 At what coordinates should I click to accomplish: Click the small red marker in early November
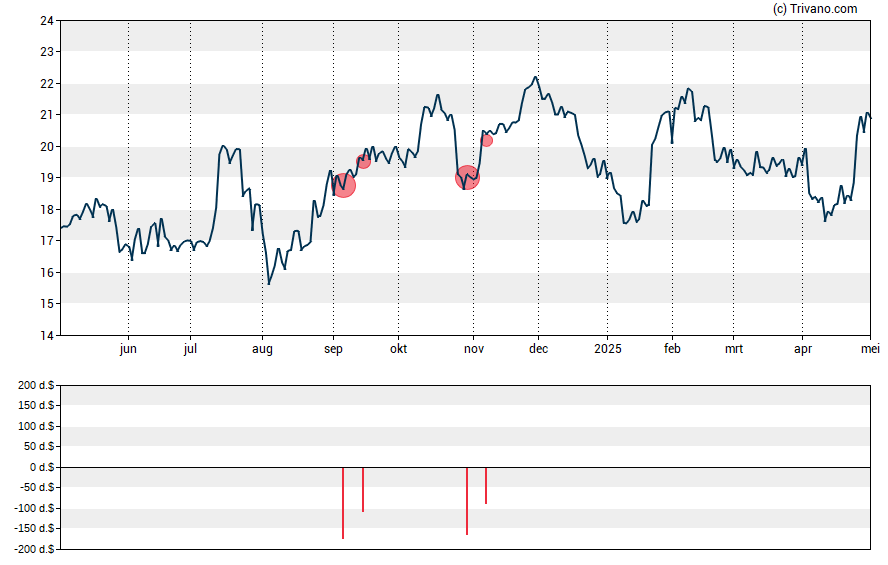pyautogui.click(x=486, y=140)
